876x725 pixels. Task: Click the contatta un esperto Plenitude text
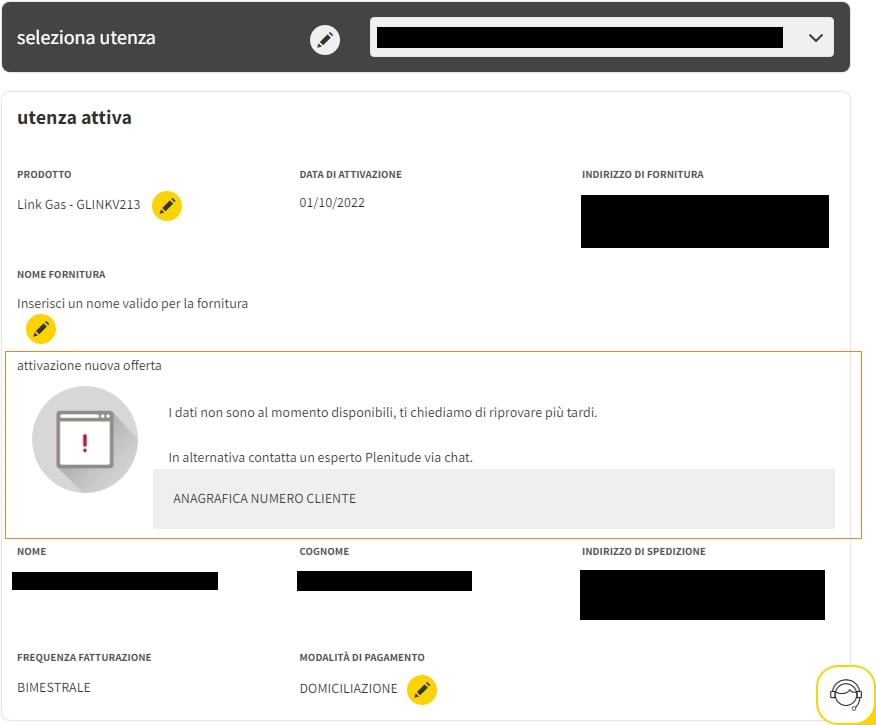click(320, 458)
